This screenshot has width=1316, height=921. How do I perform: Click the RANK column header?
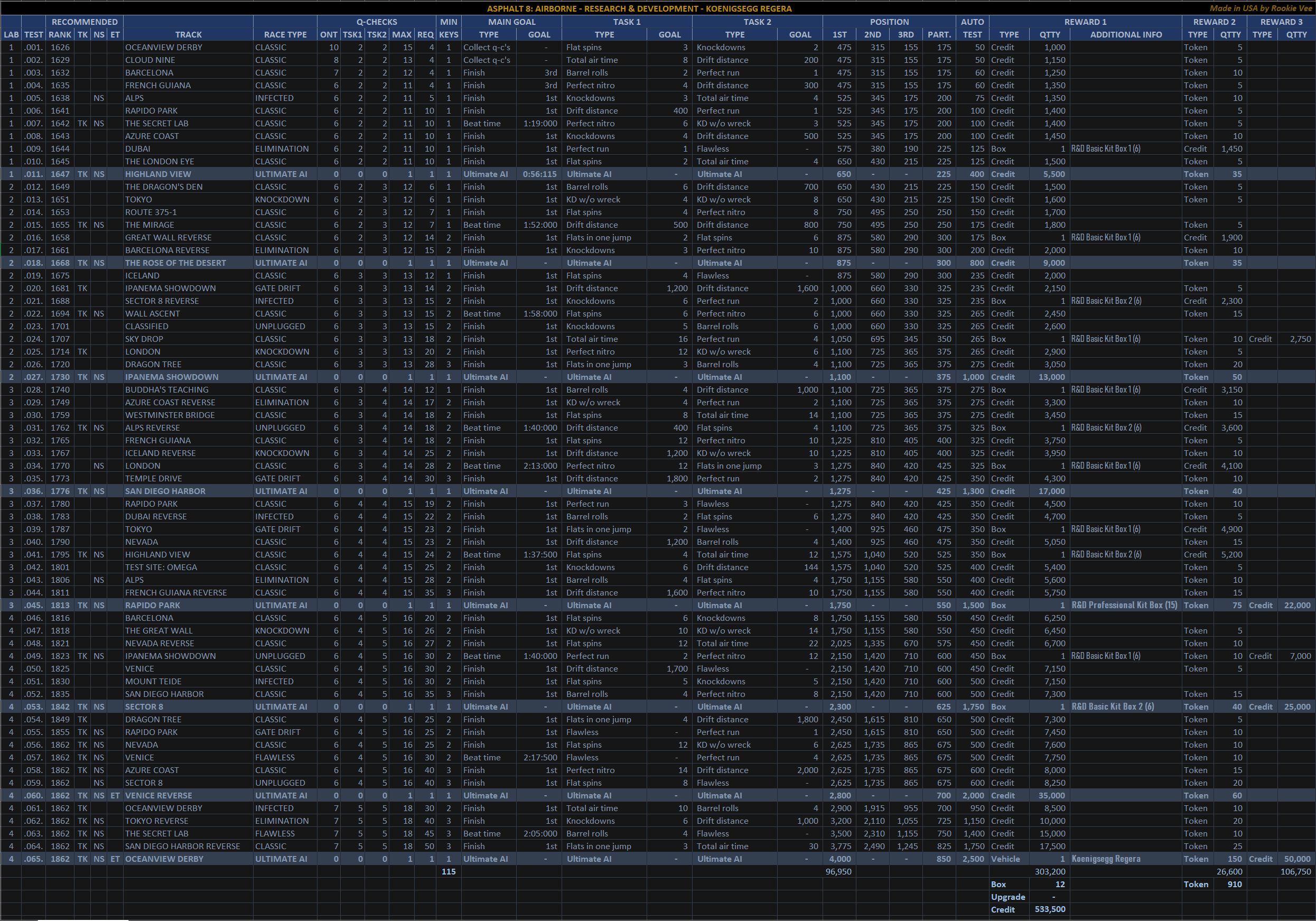point(60,34)
